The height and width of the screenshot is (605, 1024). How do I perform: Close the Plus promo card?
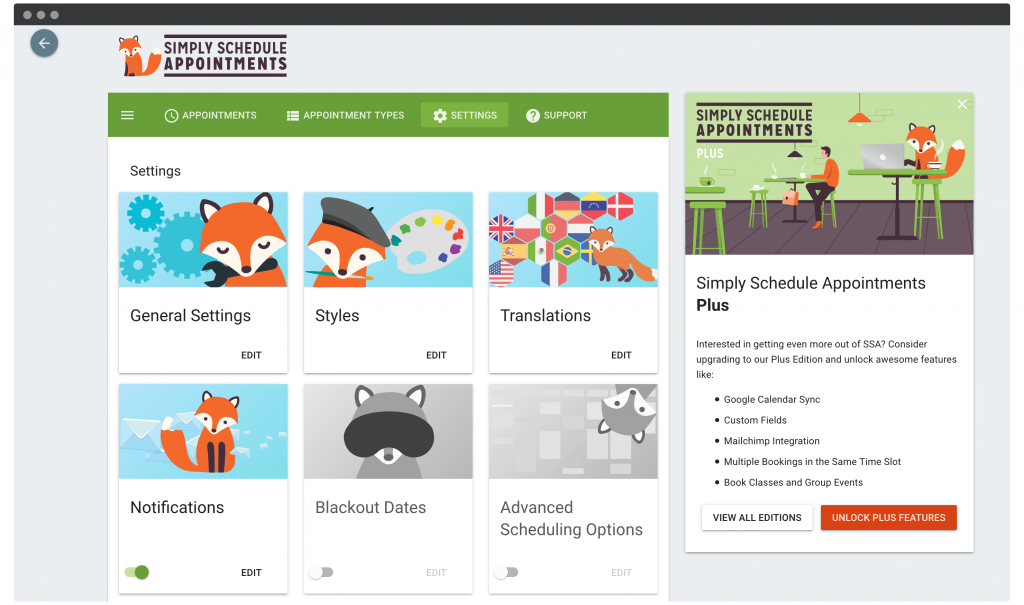(x=962, y=104)
